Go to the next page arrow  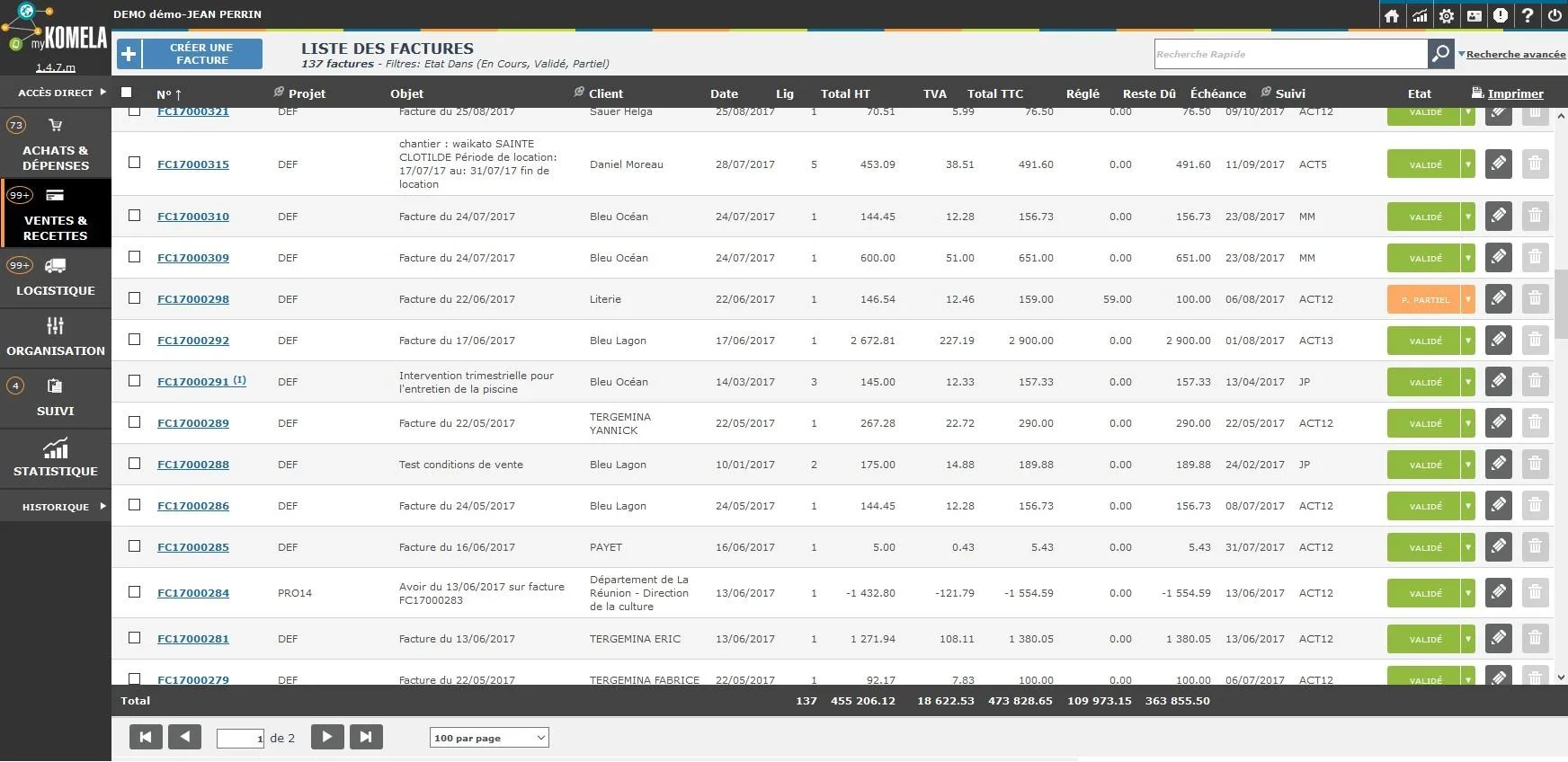tap(327, 737)
